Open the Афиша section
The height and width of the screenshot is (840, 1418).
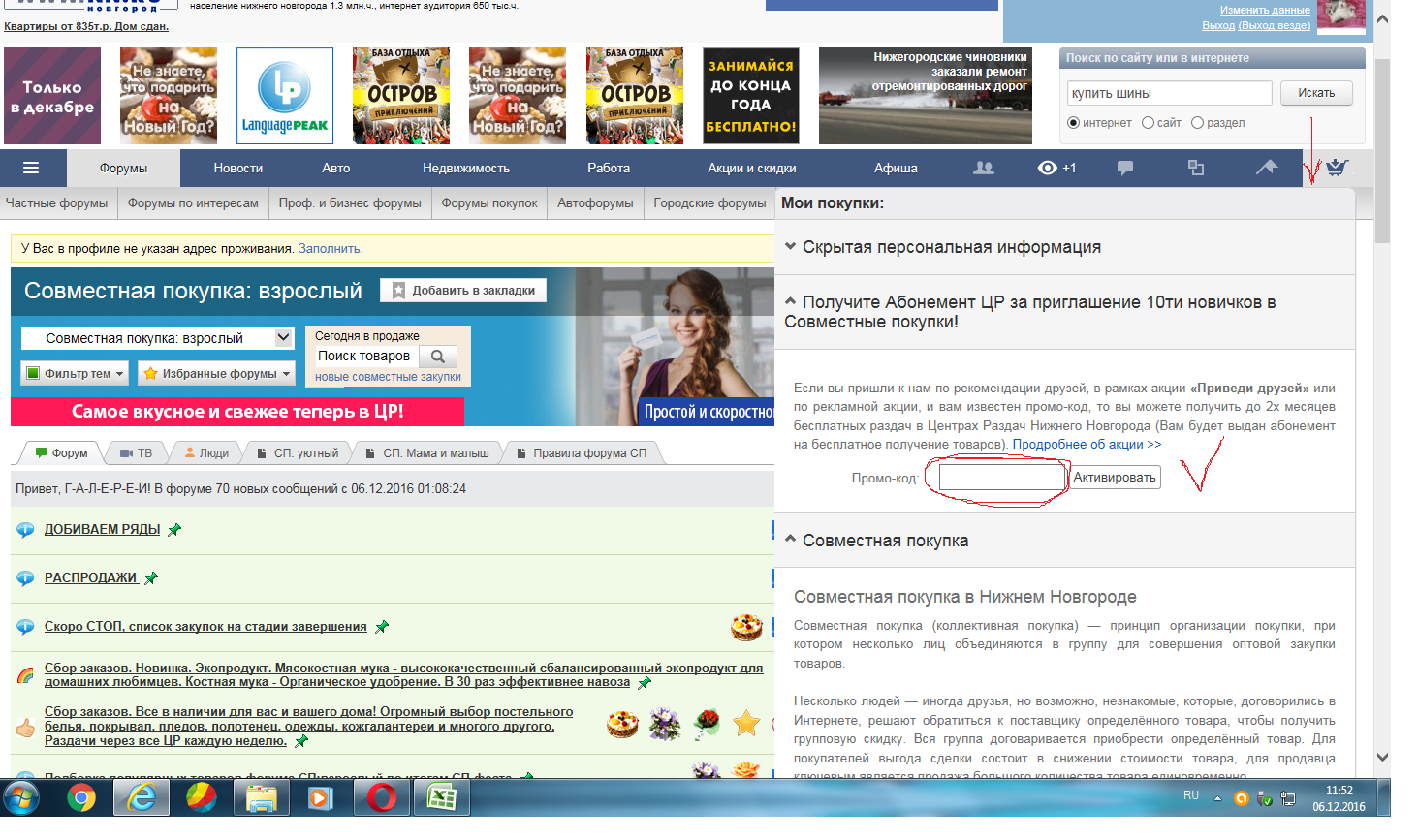896,169
